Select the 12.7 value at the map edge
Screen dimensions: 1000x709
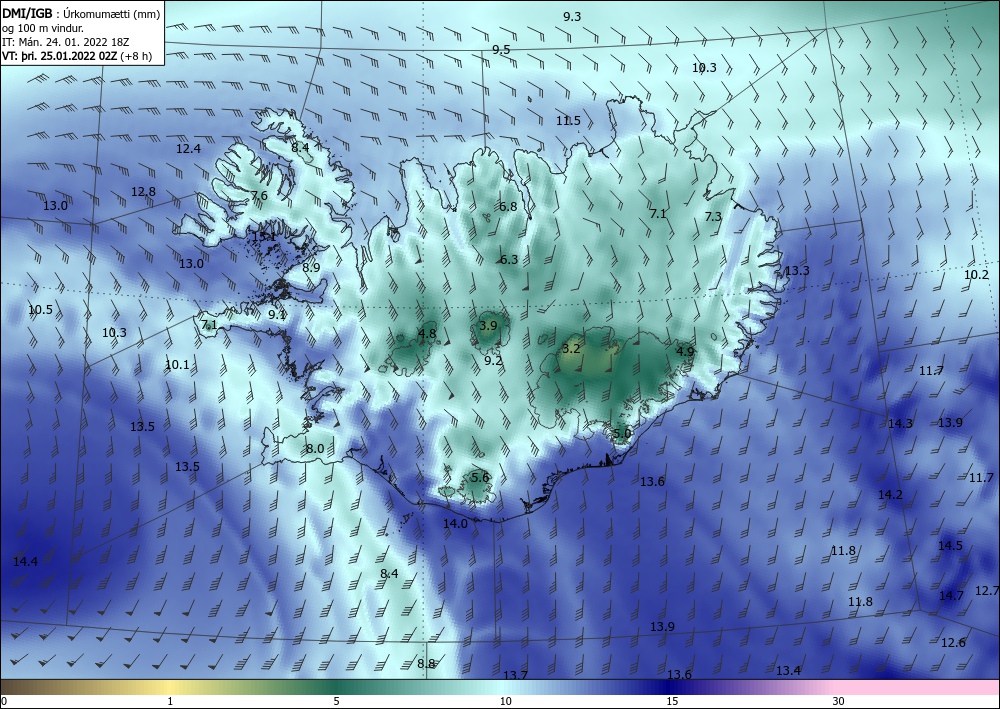coord(987,591)
